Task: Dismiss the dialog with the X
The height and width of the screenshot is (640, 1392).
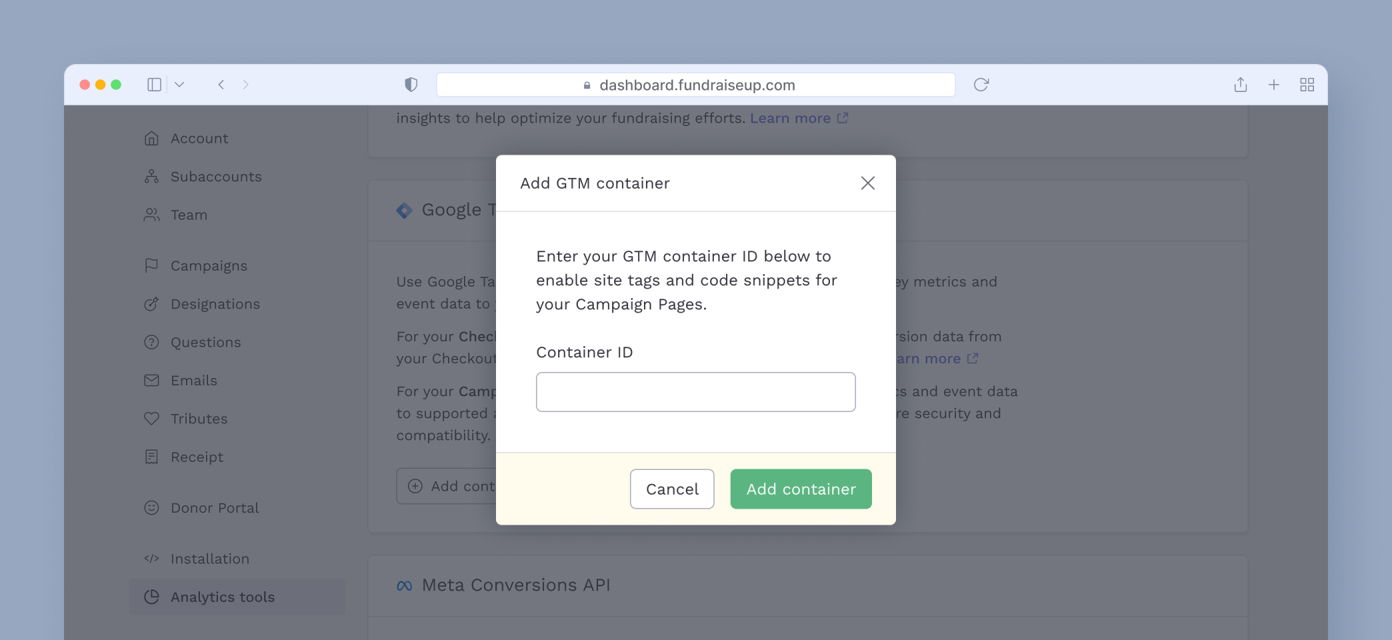Action: (x=867, y=183)
